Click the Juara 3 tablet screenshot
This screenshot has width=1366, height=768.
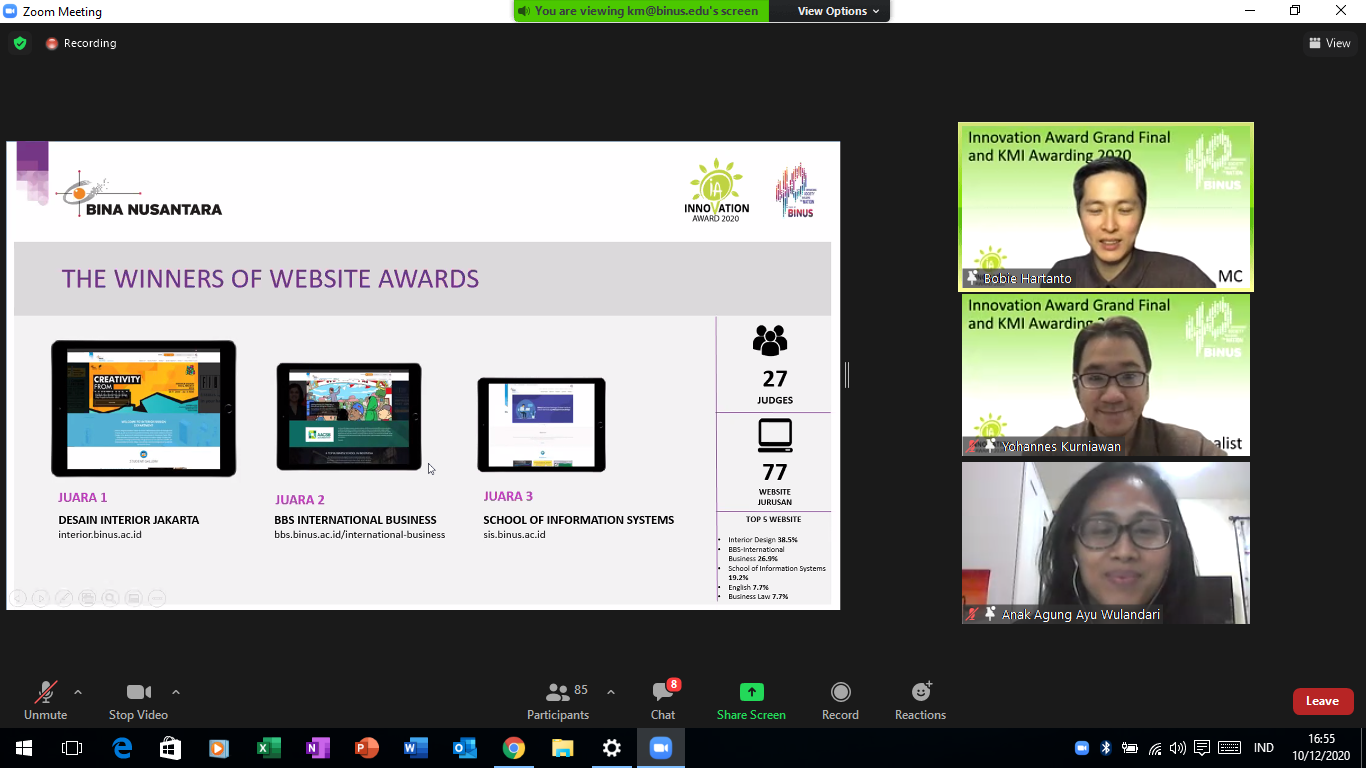[x=541, y=424]
